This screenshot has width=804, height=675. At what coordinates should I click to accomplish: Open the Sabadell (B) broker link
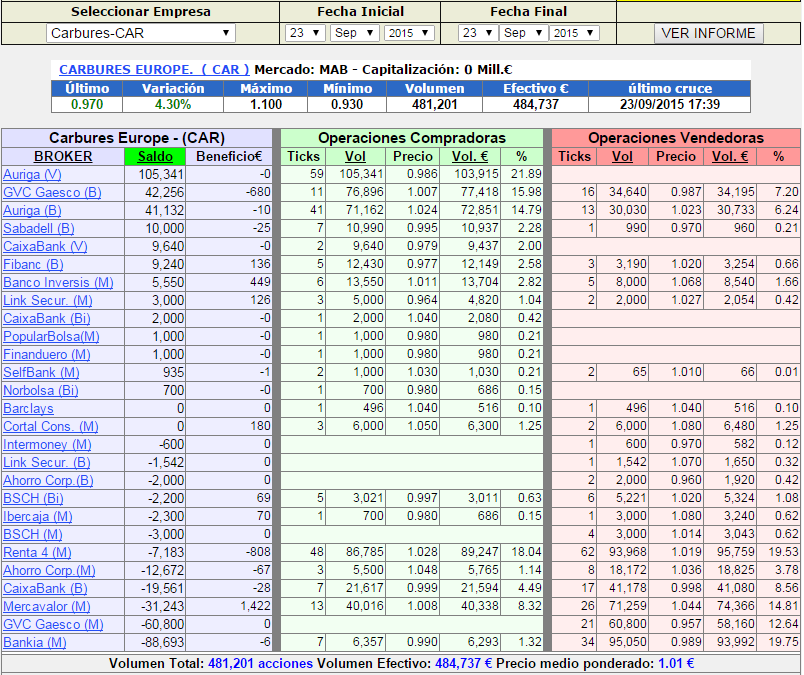click(x=39, y=229)
